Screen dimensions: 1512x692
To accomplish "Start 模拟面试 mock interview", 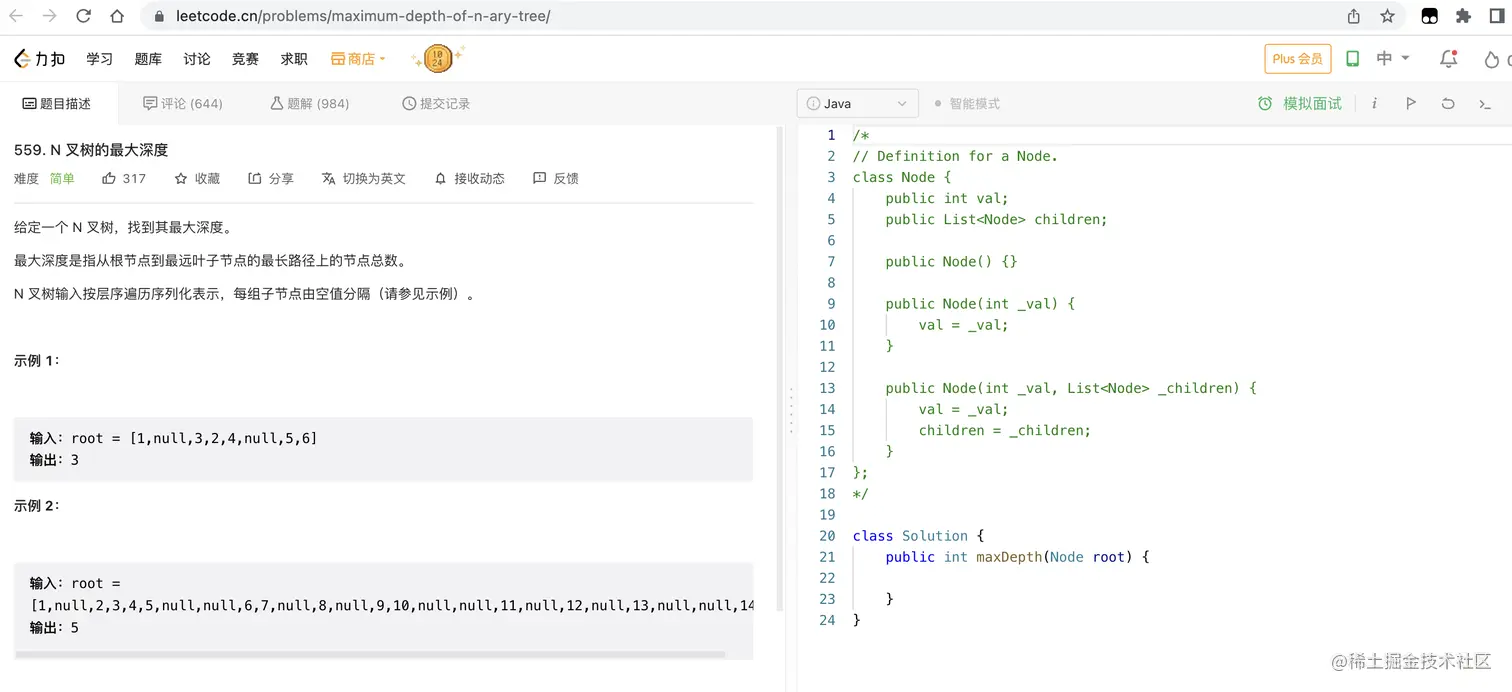I will click(x=1300, y=104).
